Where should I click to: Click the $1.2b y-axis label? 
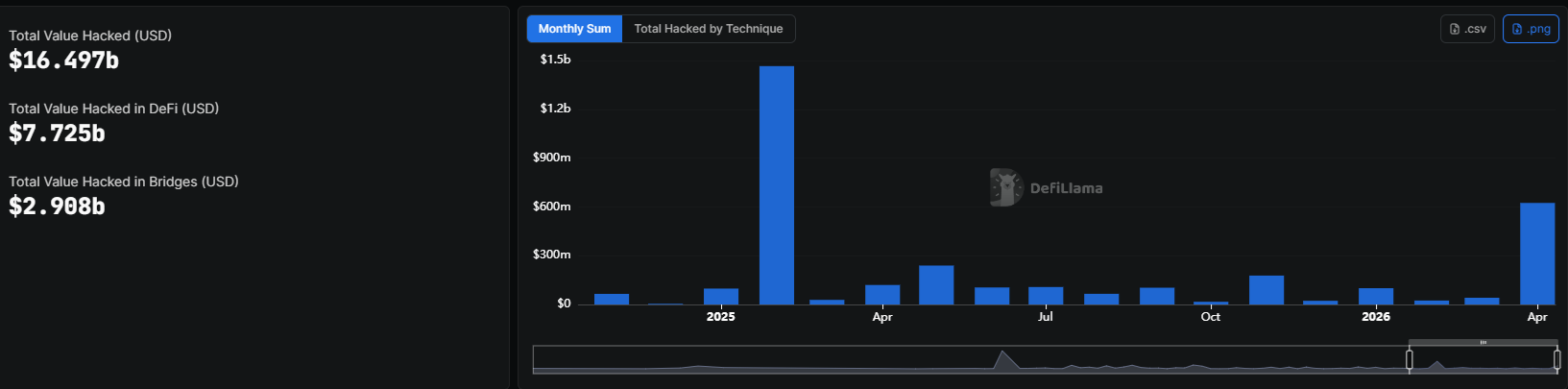[555, 109]
